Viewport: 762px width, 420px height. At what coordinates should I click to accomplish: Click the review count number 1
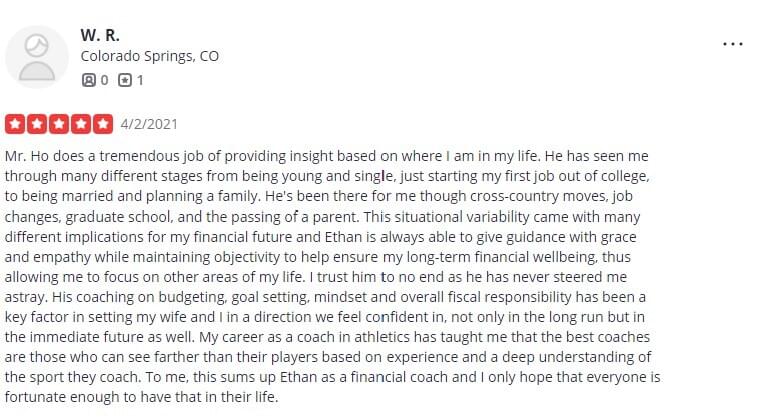click(x=140, y=80)
